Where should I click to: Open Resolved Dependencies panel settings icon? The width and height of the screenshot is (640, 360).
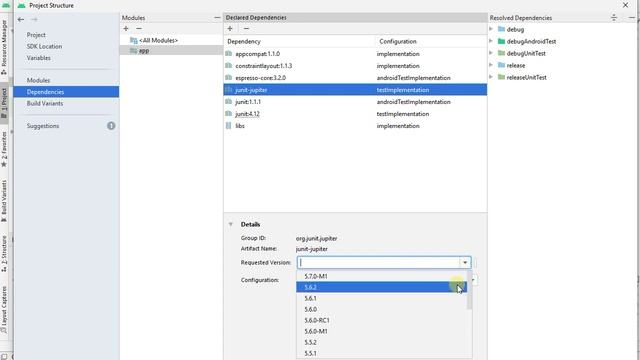614,18
